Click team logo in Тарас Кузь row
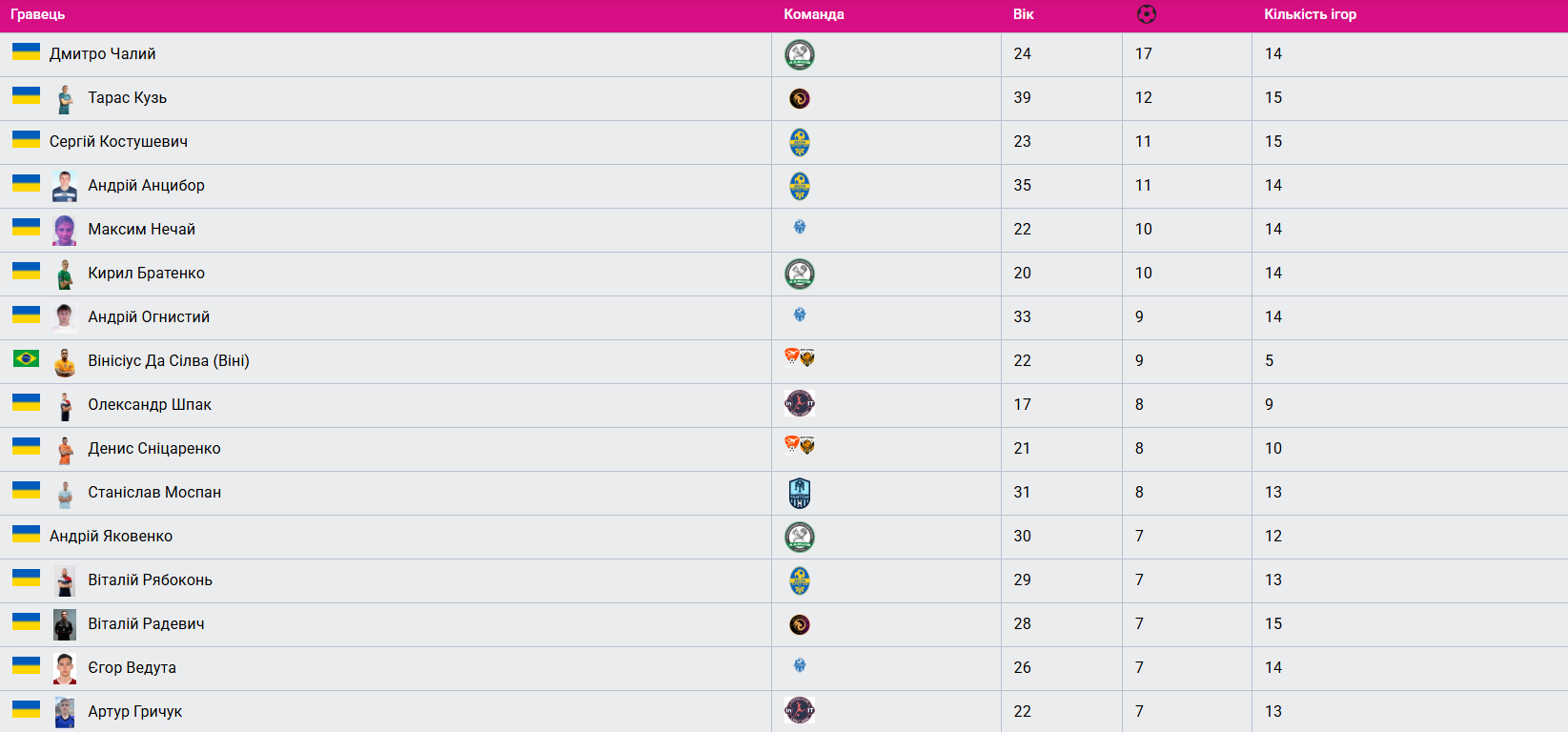The height and width of the screenshot is (732, 1568). click(800, 98)
